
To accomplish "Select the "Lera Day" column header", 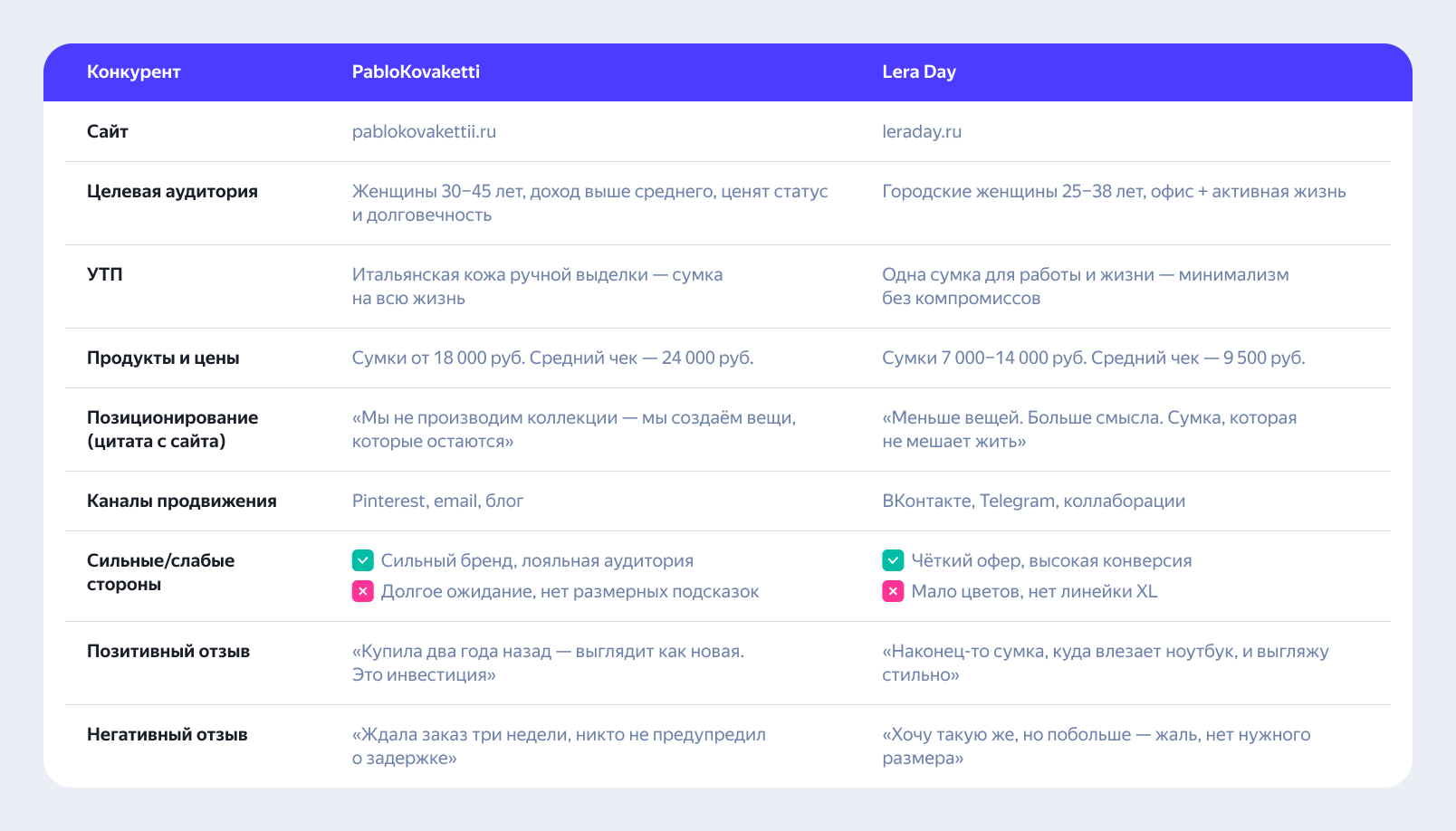I will (919, 72).
